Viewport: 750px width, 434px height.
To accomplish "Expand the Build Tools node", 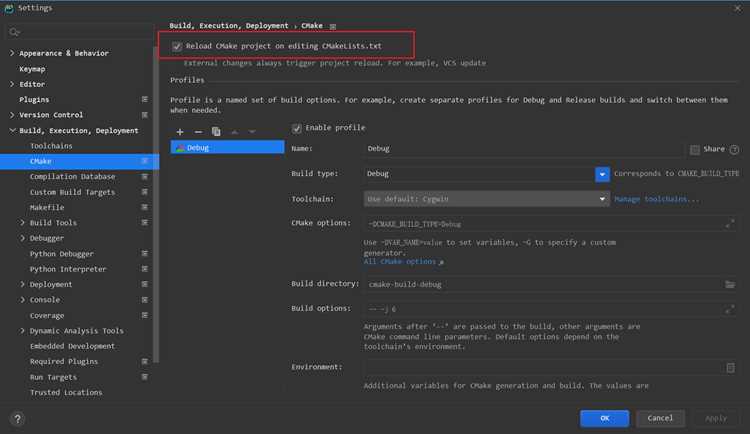I will coord(22,223).
